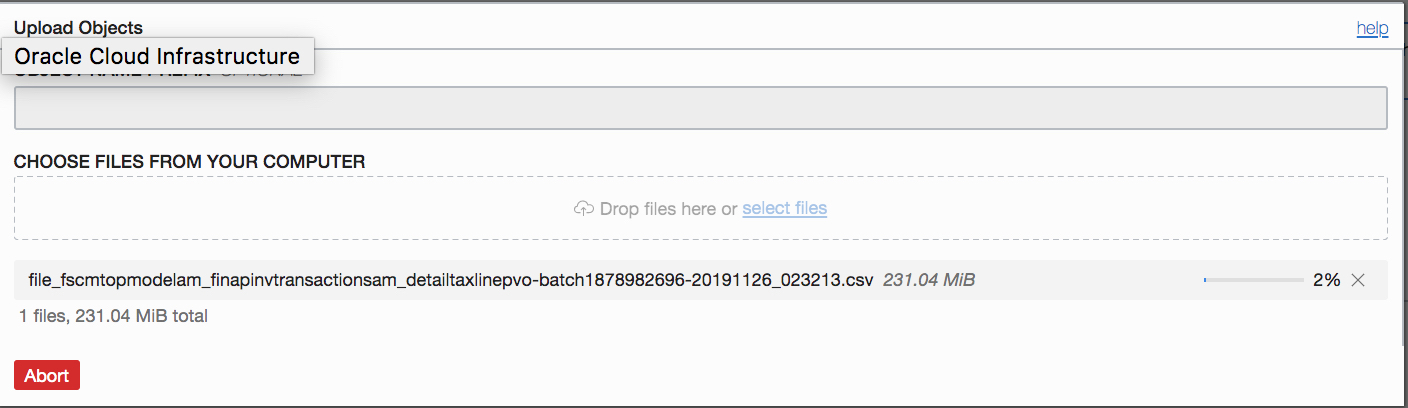
Task: Click empty right side of dashed drop zone
Action: coord(1150,208)
